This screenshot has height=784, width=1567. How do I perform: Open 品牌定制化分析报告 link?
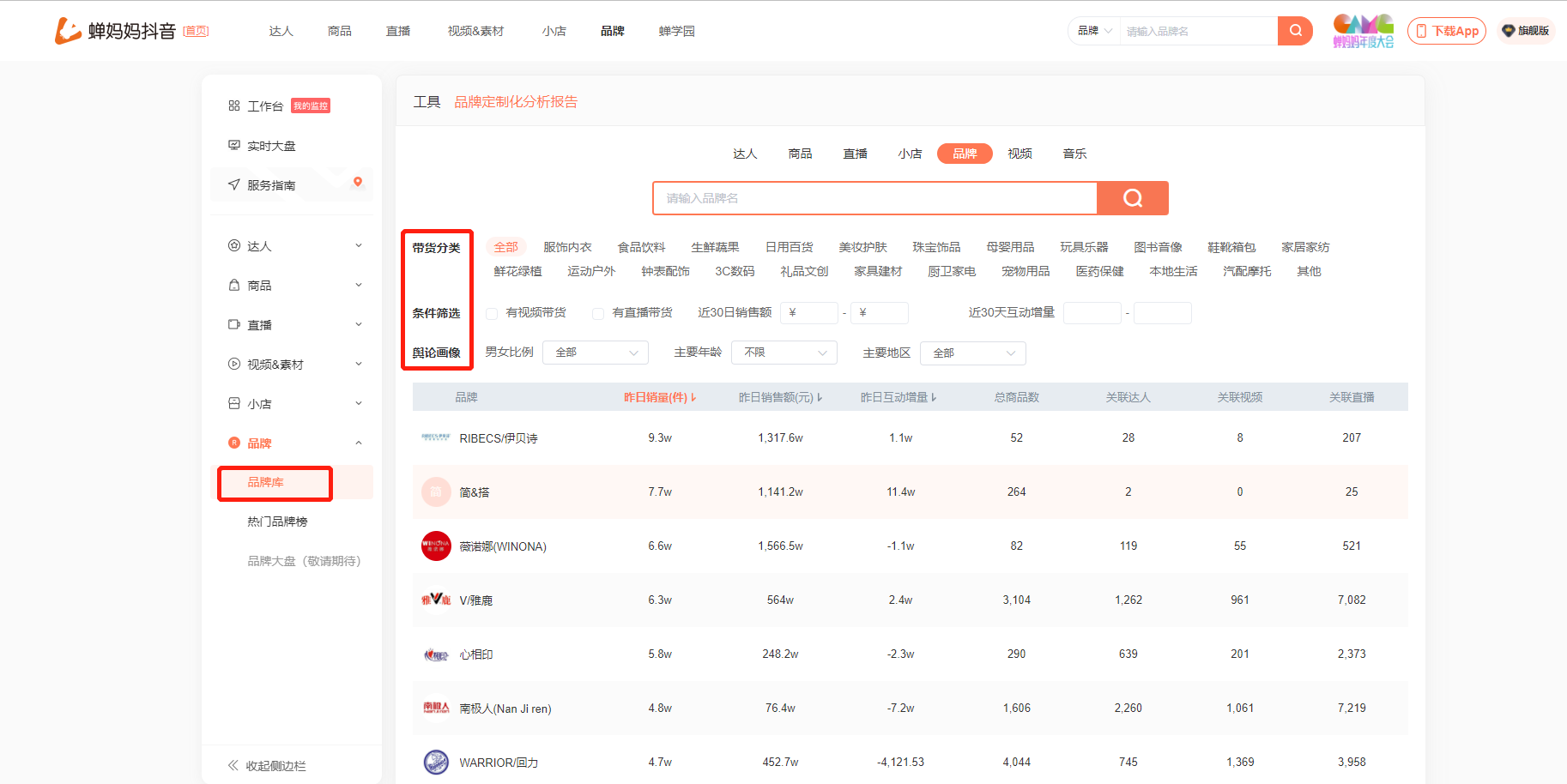(x=516, y=101)
